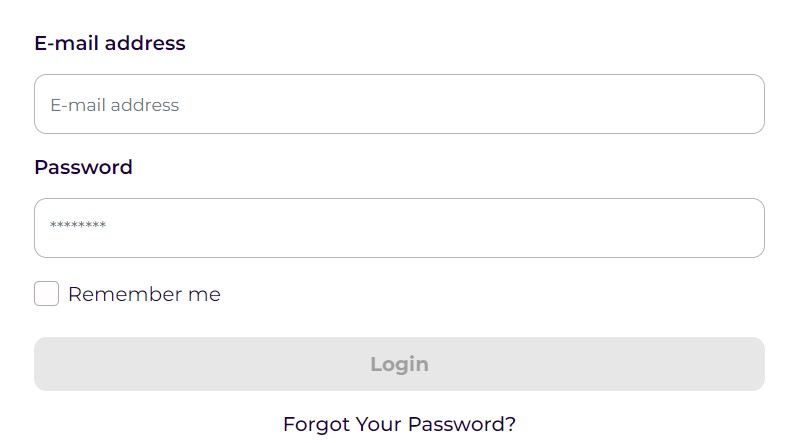Check the square box beside Remember me

click(47, 294)
